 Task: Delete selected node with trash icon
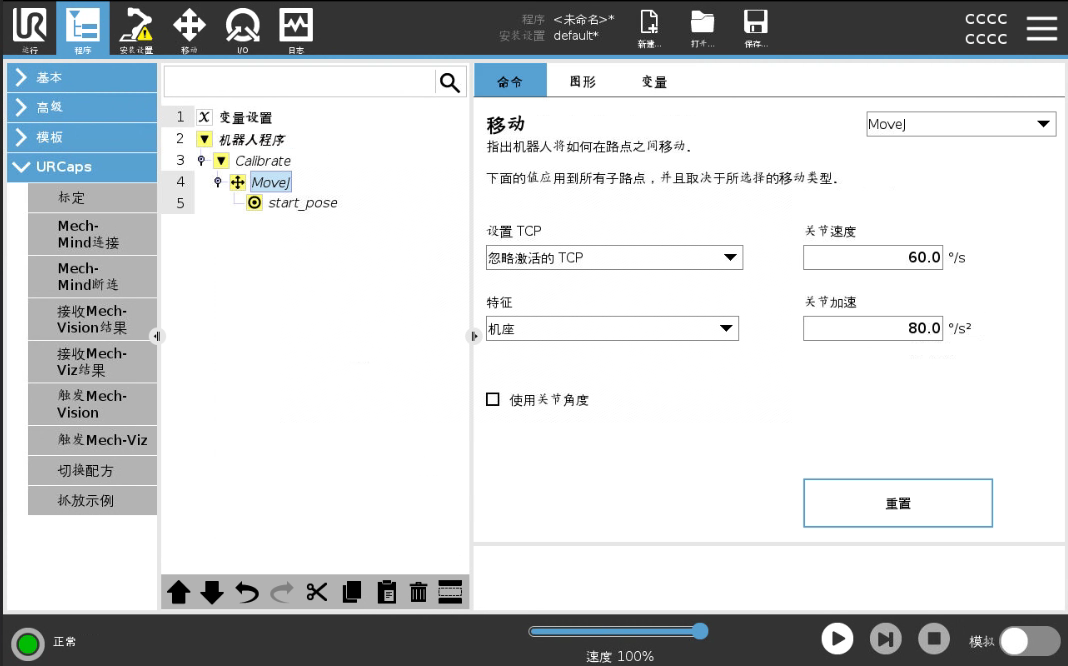click(418, 592)
